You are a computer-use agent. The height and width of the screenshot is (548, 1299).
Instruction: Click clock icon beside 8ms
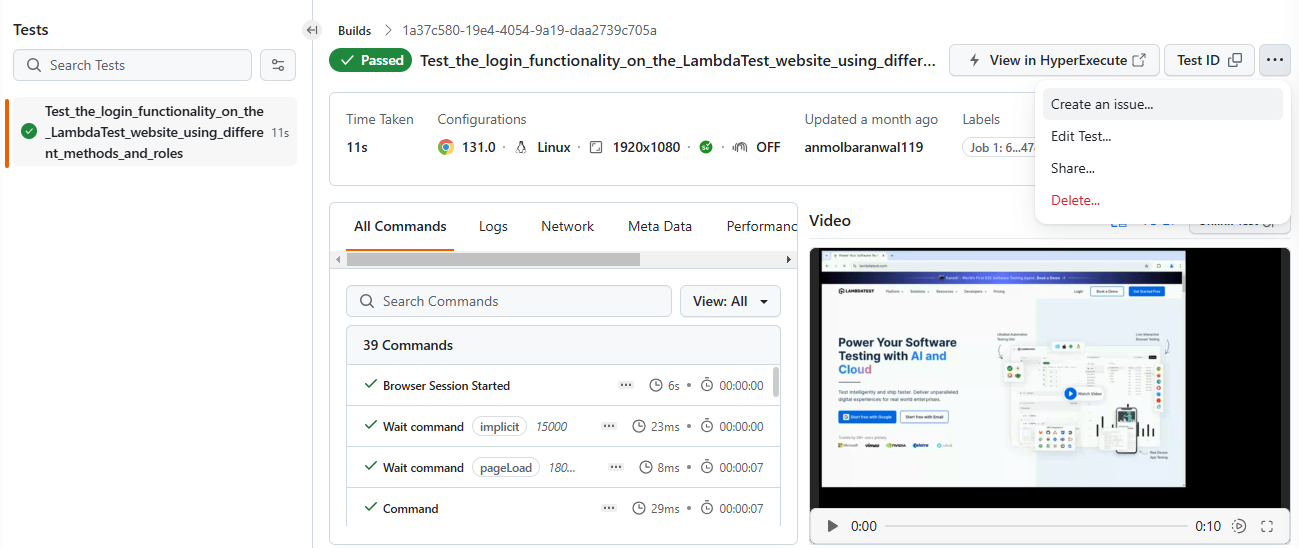[x=645, y=467]
